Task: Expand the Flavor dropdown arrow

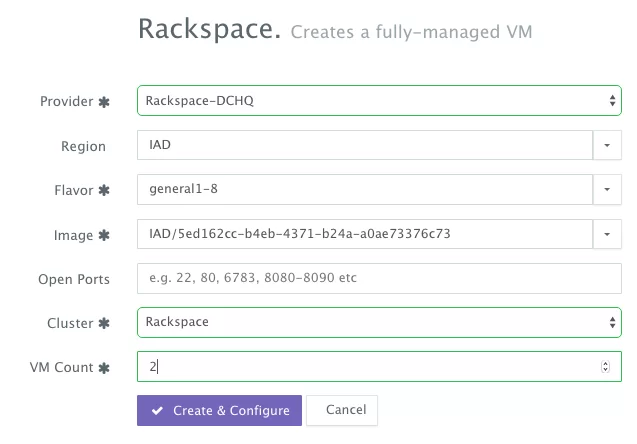Action: [607, 189]
